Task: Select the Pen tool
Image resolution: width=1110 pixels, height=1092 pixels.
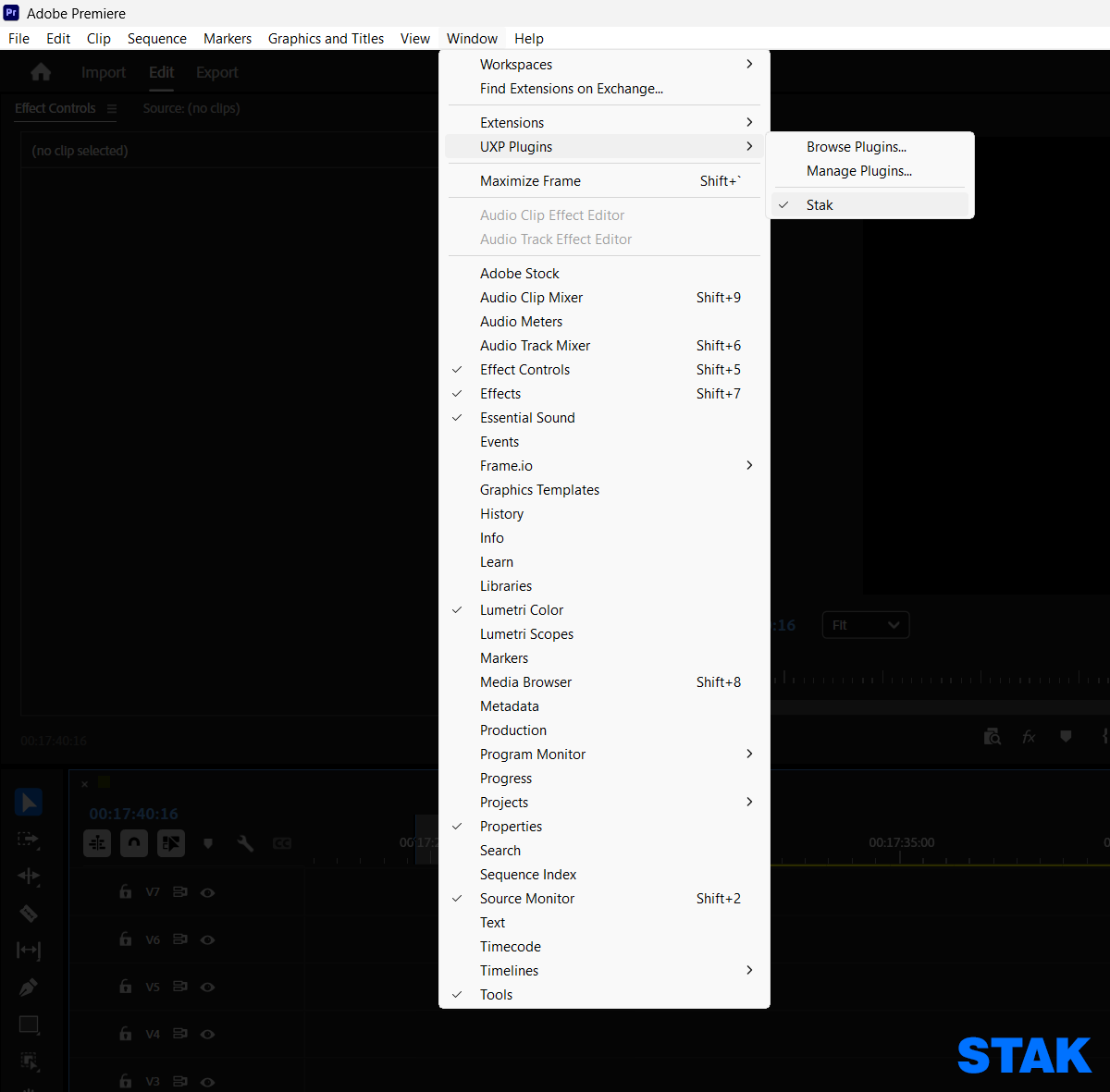Action: click(29, 987)
